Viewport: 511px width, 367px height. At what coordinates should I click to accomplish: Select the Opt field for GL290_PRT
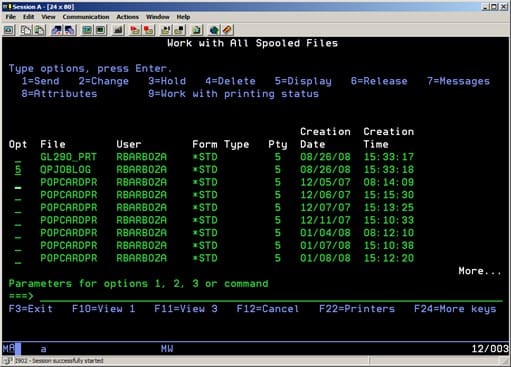tap(18, 157)
